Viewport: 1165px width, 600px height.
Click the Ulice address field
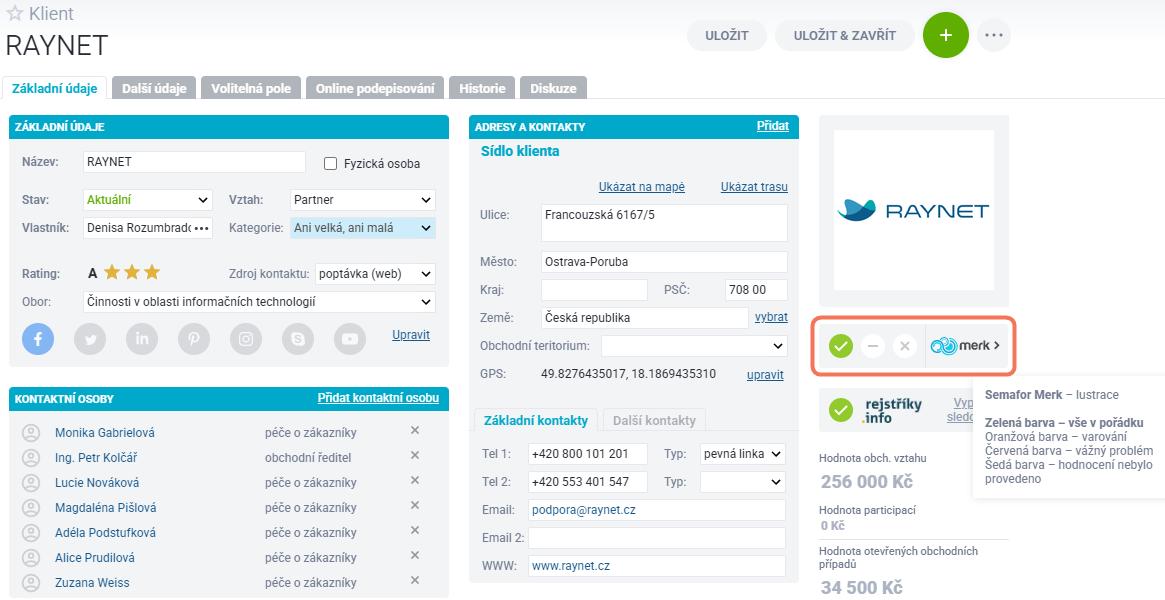tap(664, 223)
